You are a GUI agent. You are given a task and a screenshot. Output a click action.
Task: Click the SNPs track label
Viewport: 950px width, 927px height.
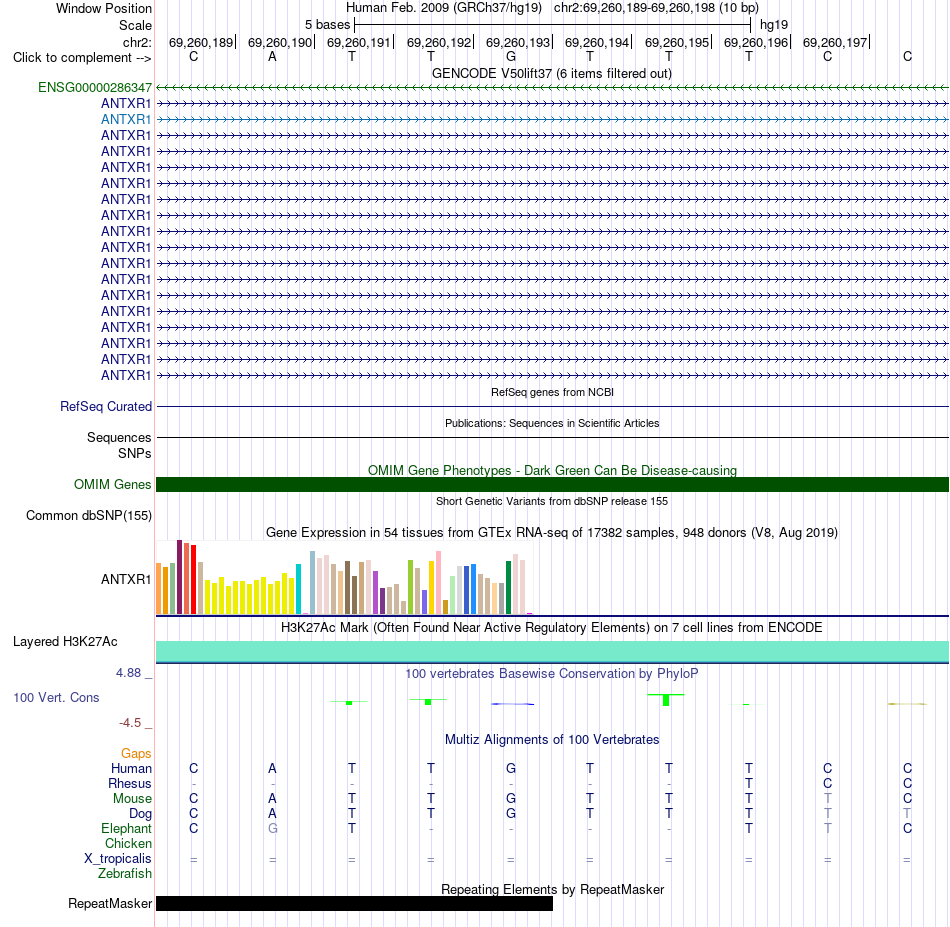coord(135,453)
